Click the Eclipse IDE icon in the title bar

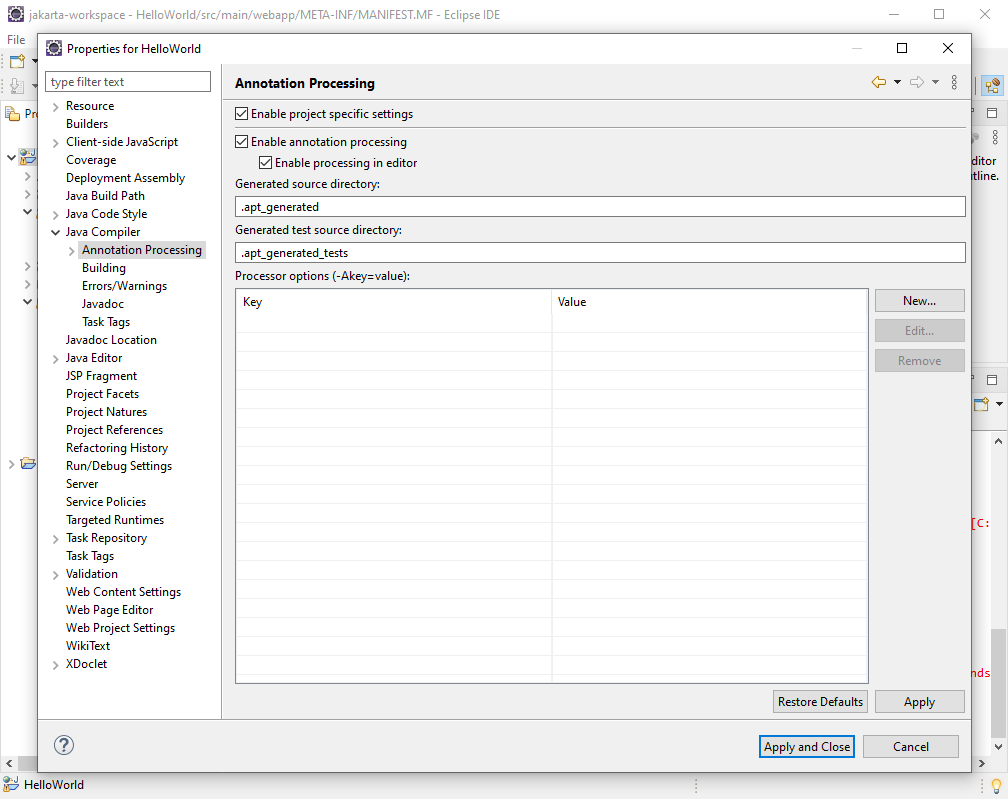coord(14,14)
